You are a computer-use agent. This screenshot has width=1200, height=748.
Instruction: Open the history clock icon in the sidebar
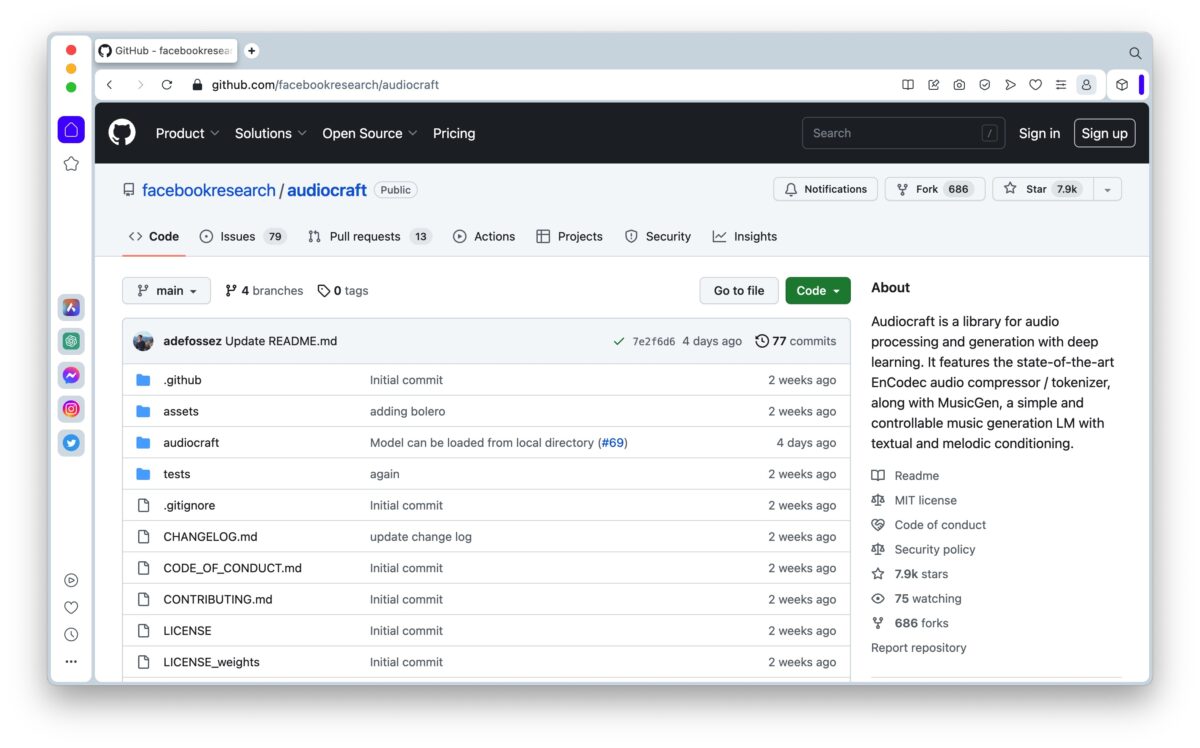point(71,634)
